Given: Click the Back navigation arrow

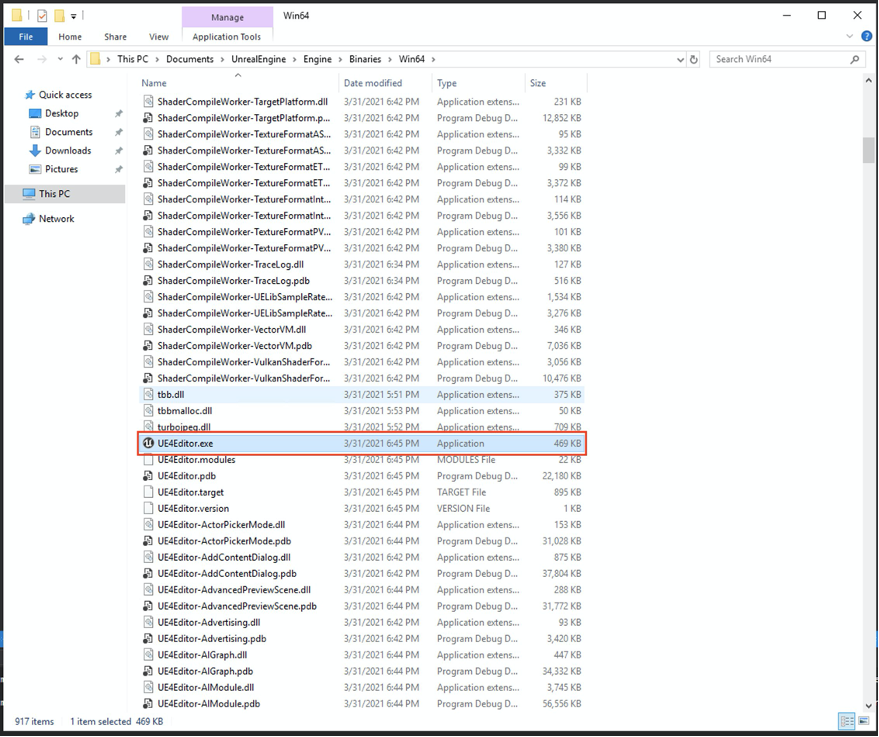Looking at the screenshot, I should coord(19,59).
